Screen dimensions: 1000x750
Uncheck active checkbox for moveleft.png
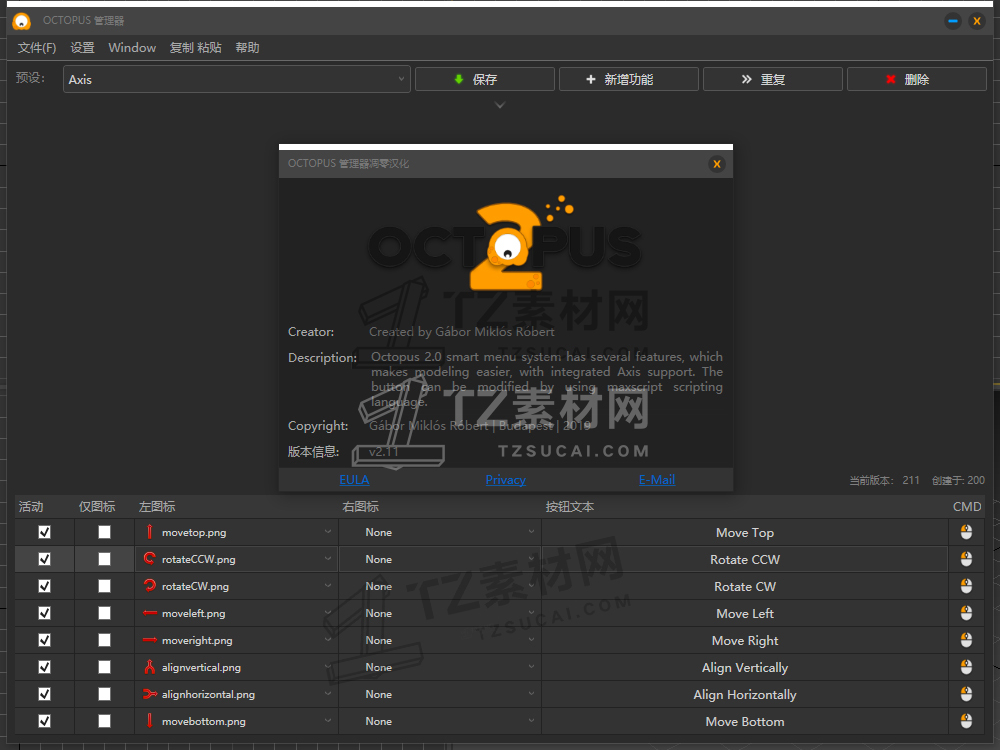[45, 613]
